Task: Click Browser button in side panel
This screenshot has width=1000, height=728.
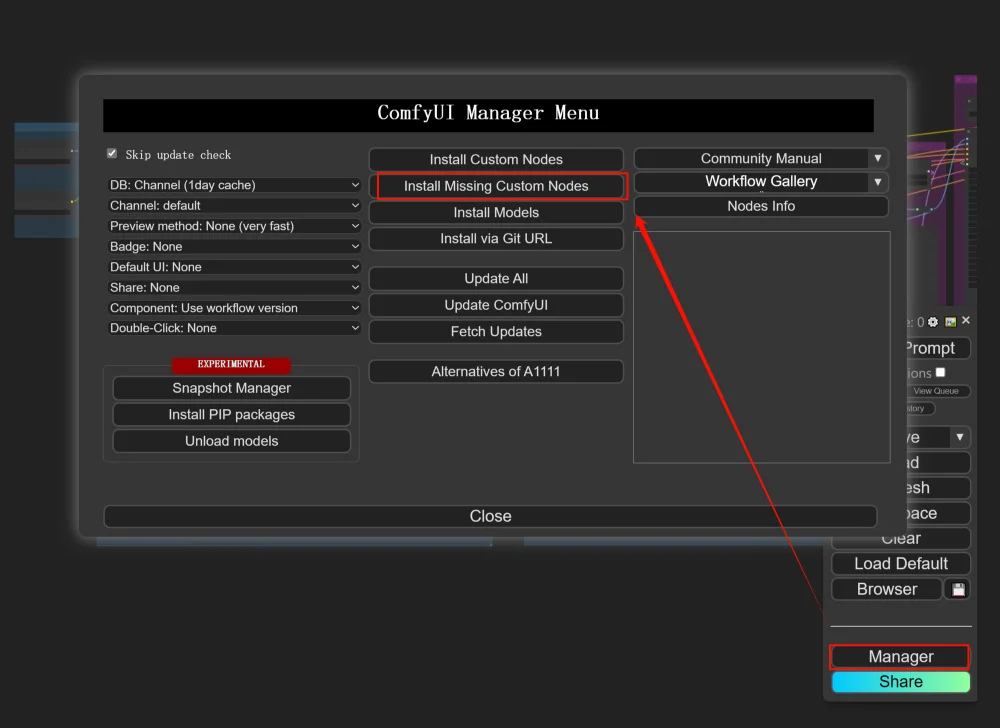Action: pyautogui.click(x=886, y=589)
